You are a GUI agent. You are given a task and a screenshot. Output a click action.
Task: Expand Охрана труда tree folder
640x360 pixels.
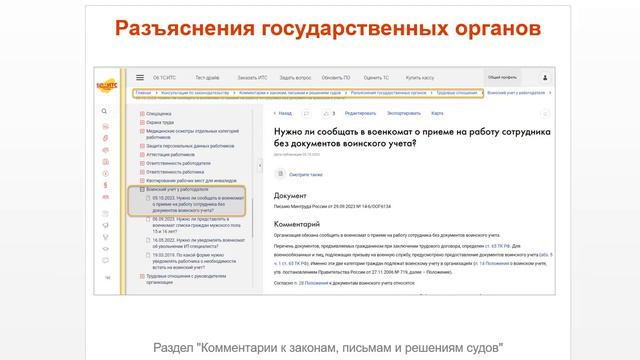tap(142, 122)
